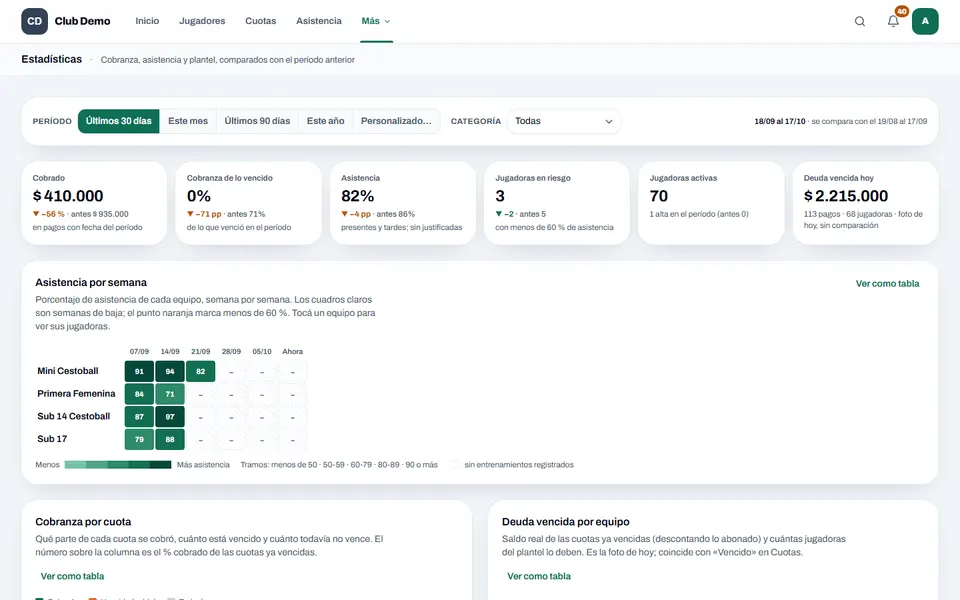960x600 pixels.
Task: Click the Jugadoras en riesgo value 3
Action: (x=500, y=196)
